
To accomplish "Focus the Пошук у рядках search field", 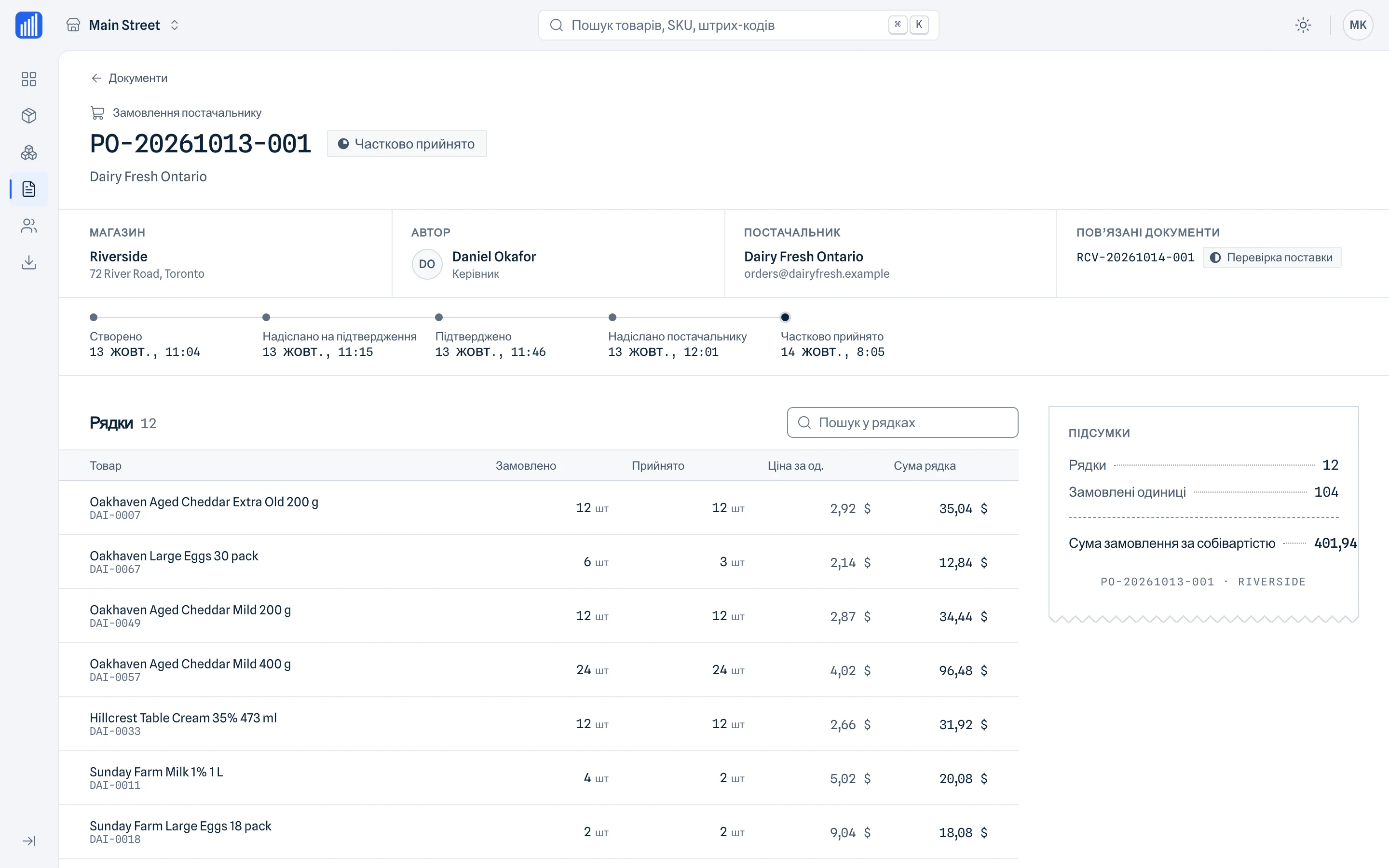I will click(x=902, y=422).
